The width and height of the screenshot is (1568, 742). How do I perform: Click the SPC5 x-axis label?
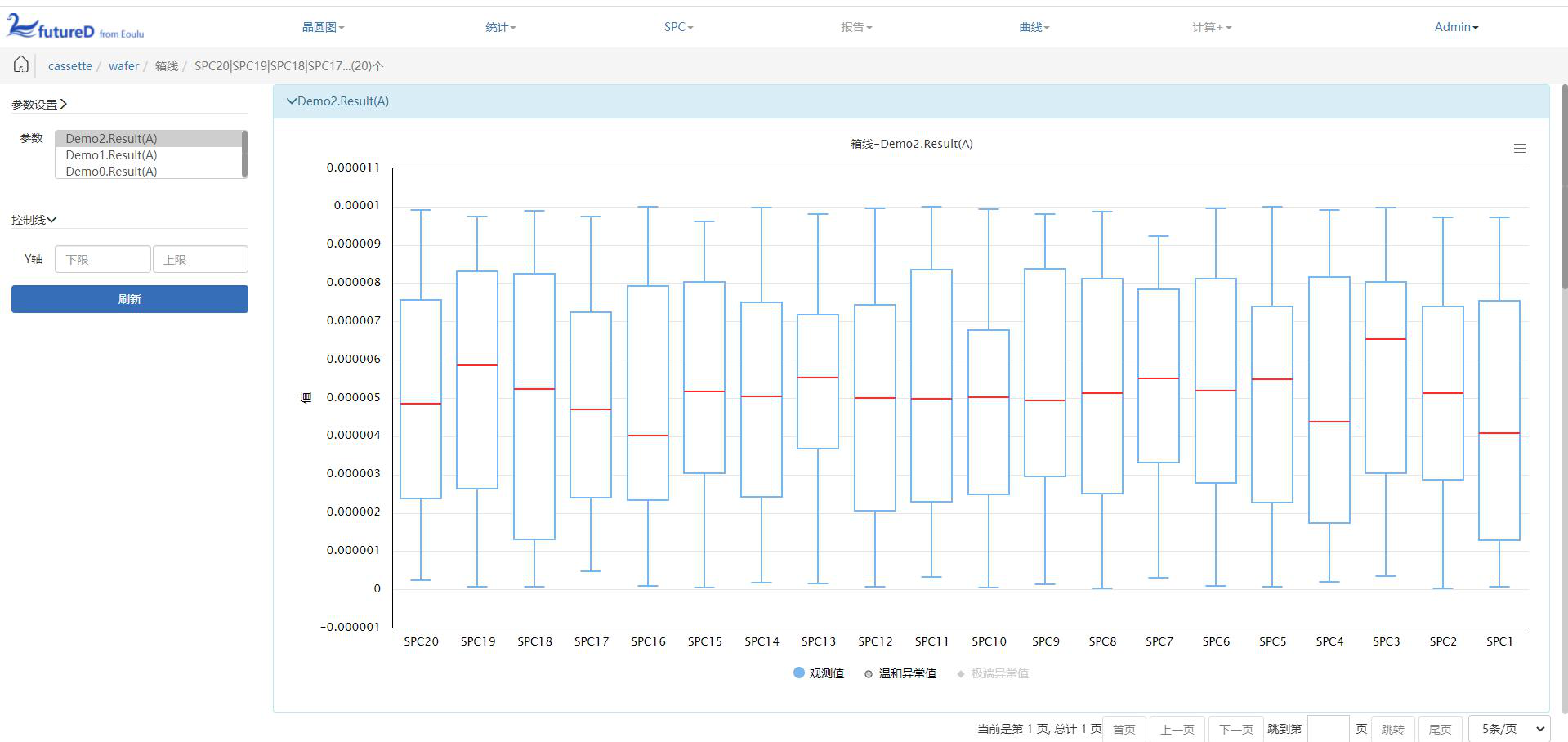click(1273, 641)
